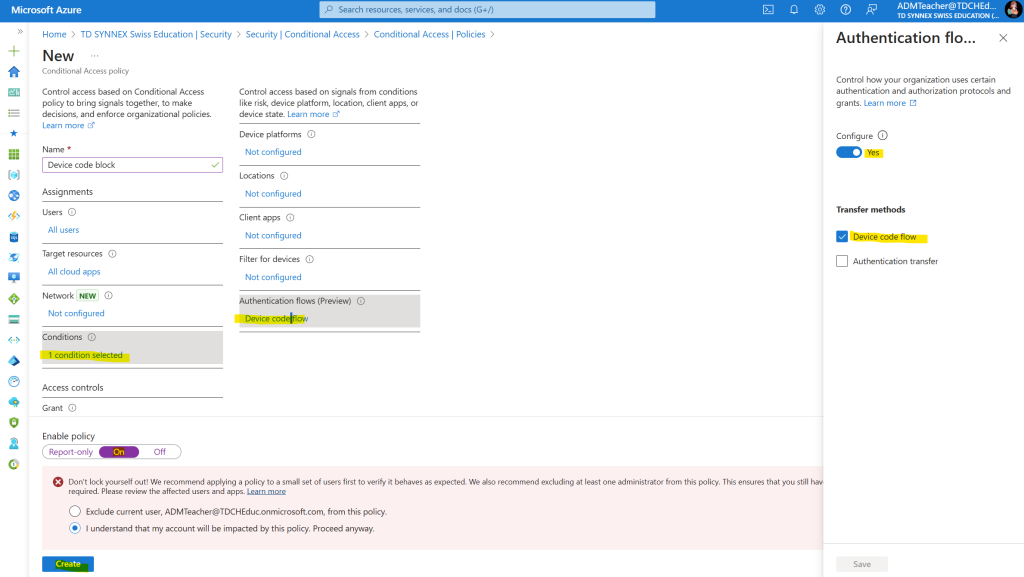
Task: Click the Create button
Action: [68, 564]
